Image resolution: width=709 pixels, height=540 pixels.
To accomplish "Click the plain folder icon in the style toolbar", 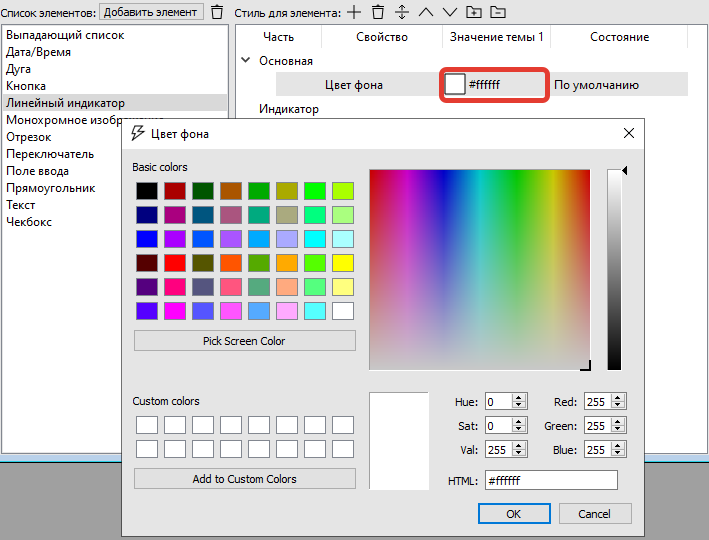I will (497, 12).
